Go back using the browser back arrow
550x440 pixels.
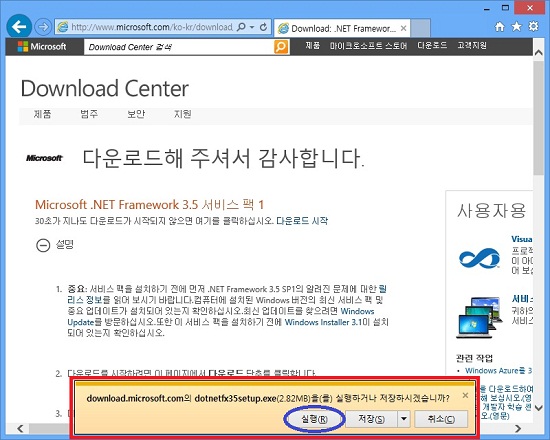tap(19, 26)
